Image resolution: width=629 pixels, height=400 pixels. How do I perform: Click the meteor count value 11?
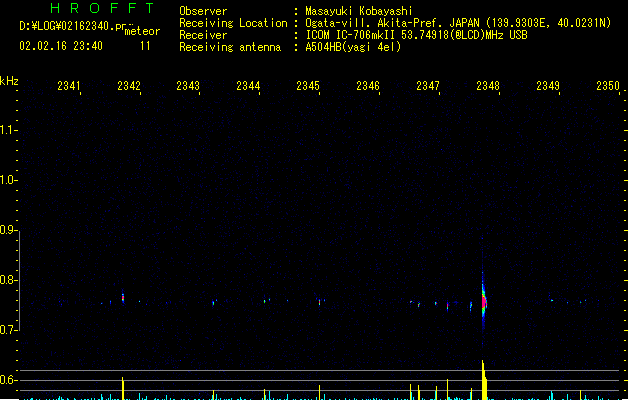click(x=145, y=46)
